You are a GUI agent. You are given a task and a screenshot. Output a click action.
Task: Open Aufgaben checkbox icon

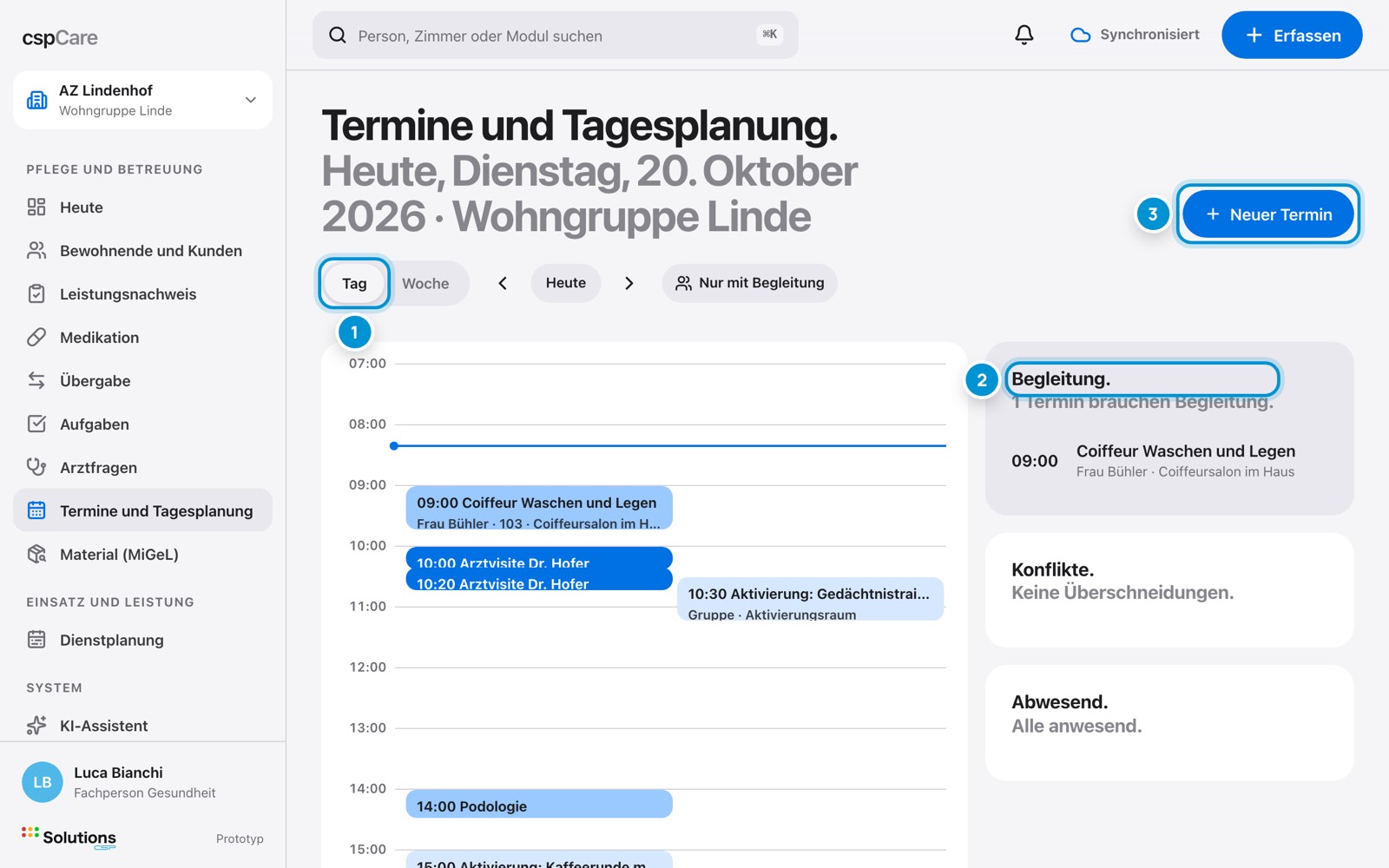coord(36,424)
